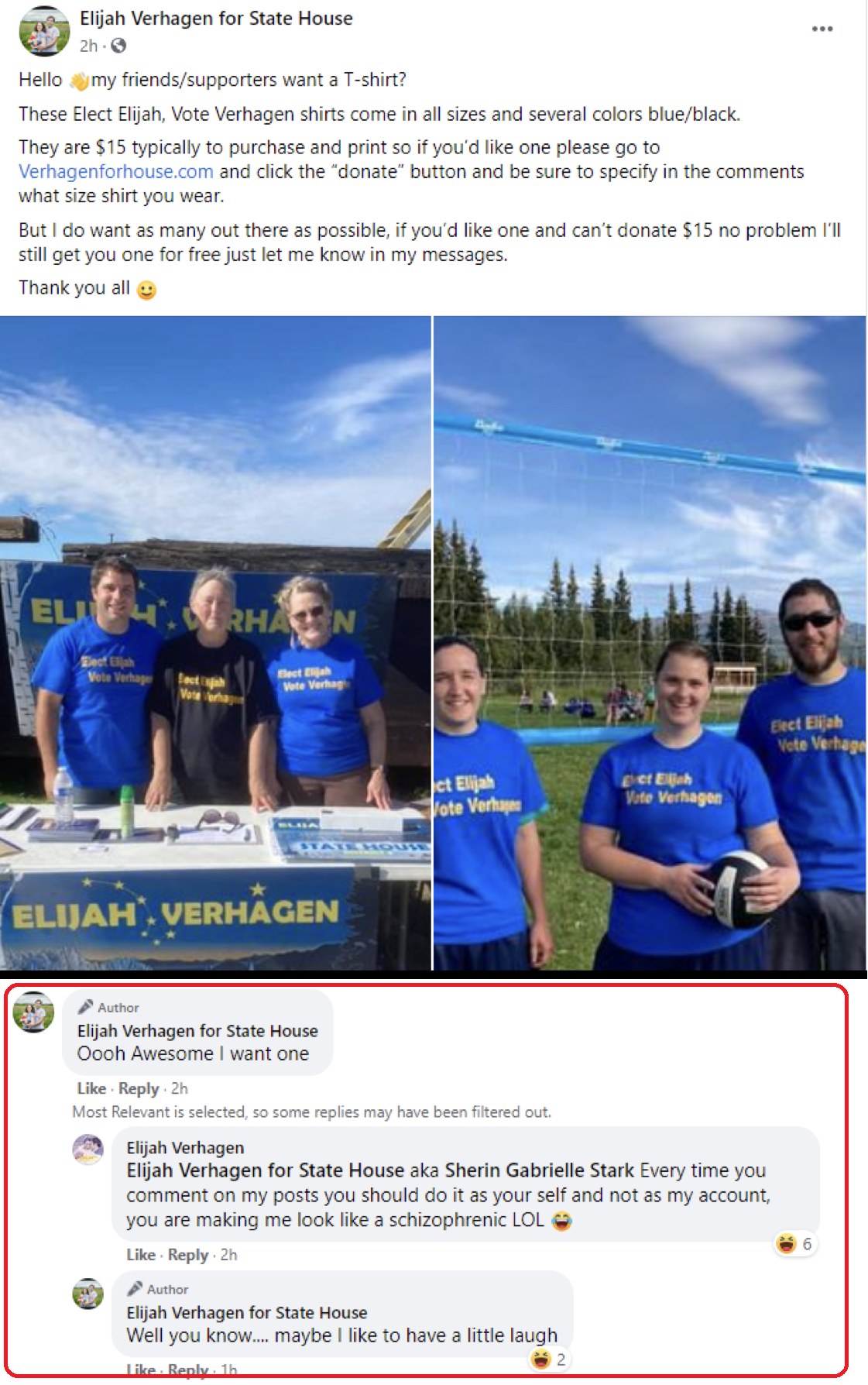Open the left booth photo
This screenshot has height=1385, width=868.
[x=215, y=642]
